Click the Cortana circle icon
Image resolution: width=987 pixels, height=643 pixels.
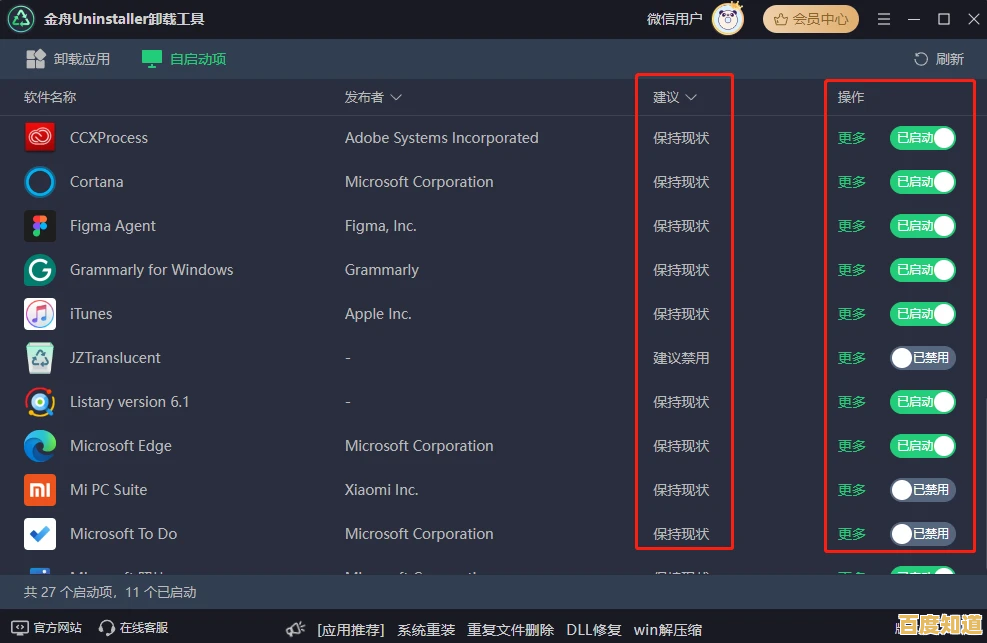pyautogui.click(x=40, y=182)
